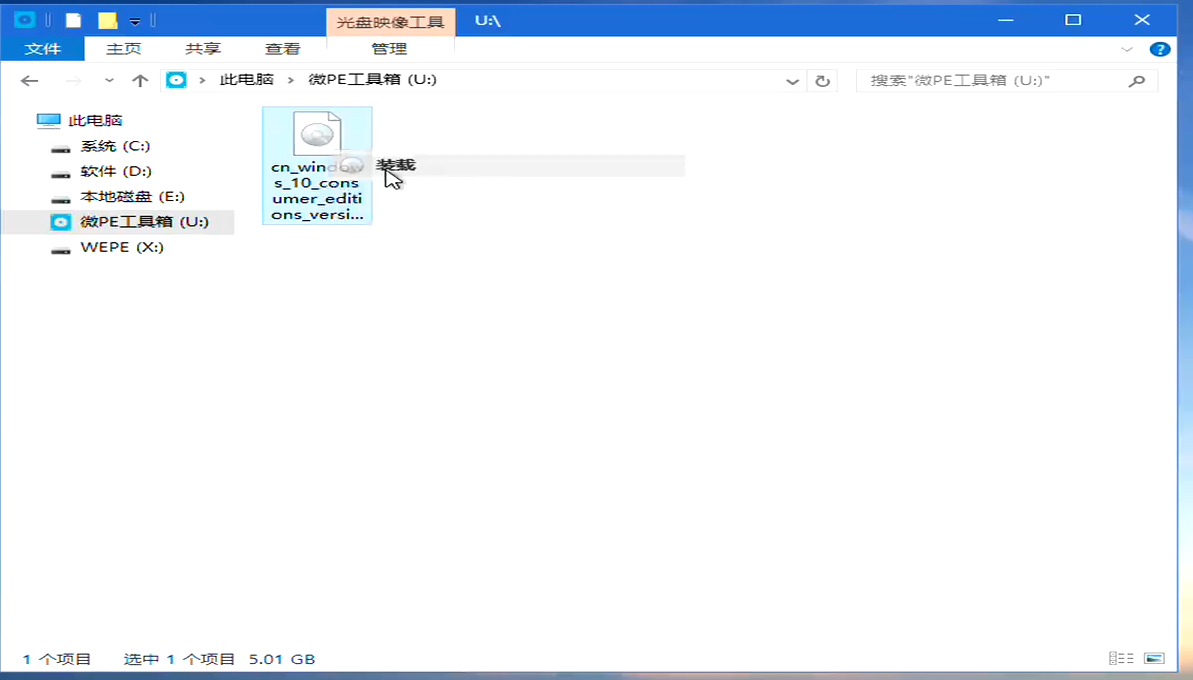This screenshot has height=680, width=1193.
Task: Click the search magnifier icon
Action: click(1137, 81)
